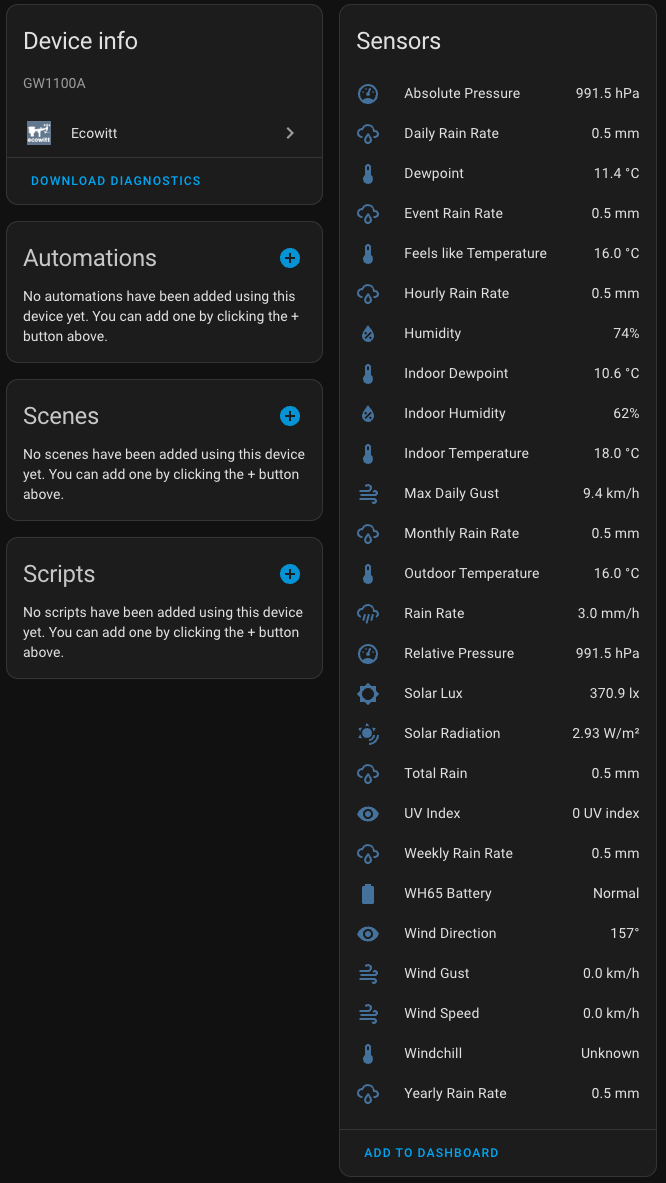Click the Outdoor Temperature thermometer icon

[x=368, y=573]
